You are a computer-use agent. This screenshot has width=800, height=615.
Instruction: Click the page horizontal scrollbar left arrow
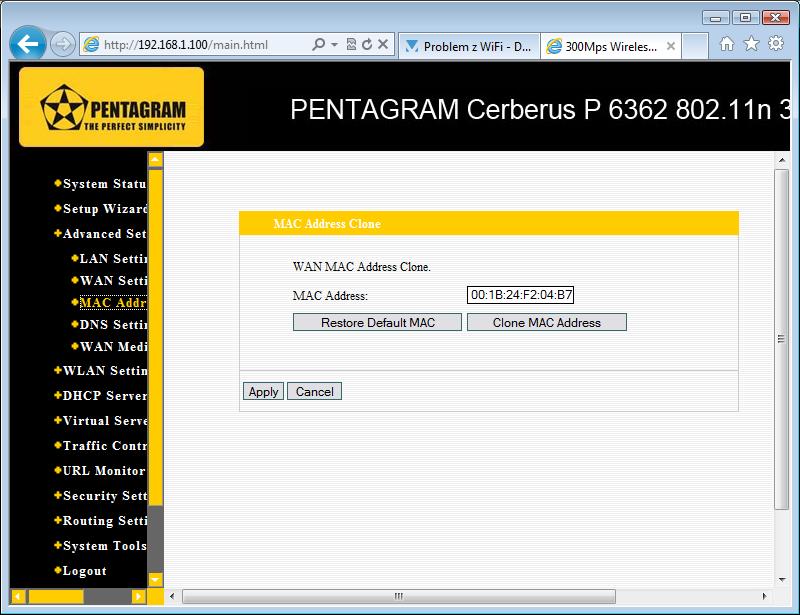tap(172, 596)
